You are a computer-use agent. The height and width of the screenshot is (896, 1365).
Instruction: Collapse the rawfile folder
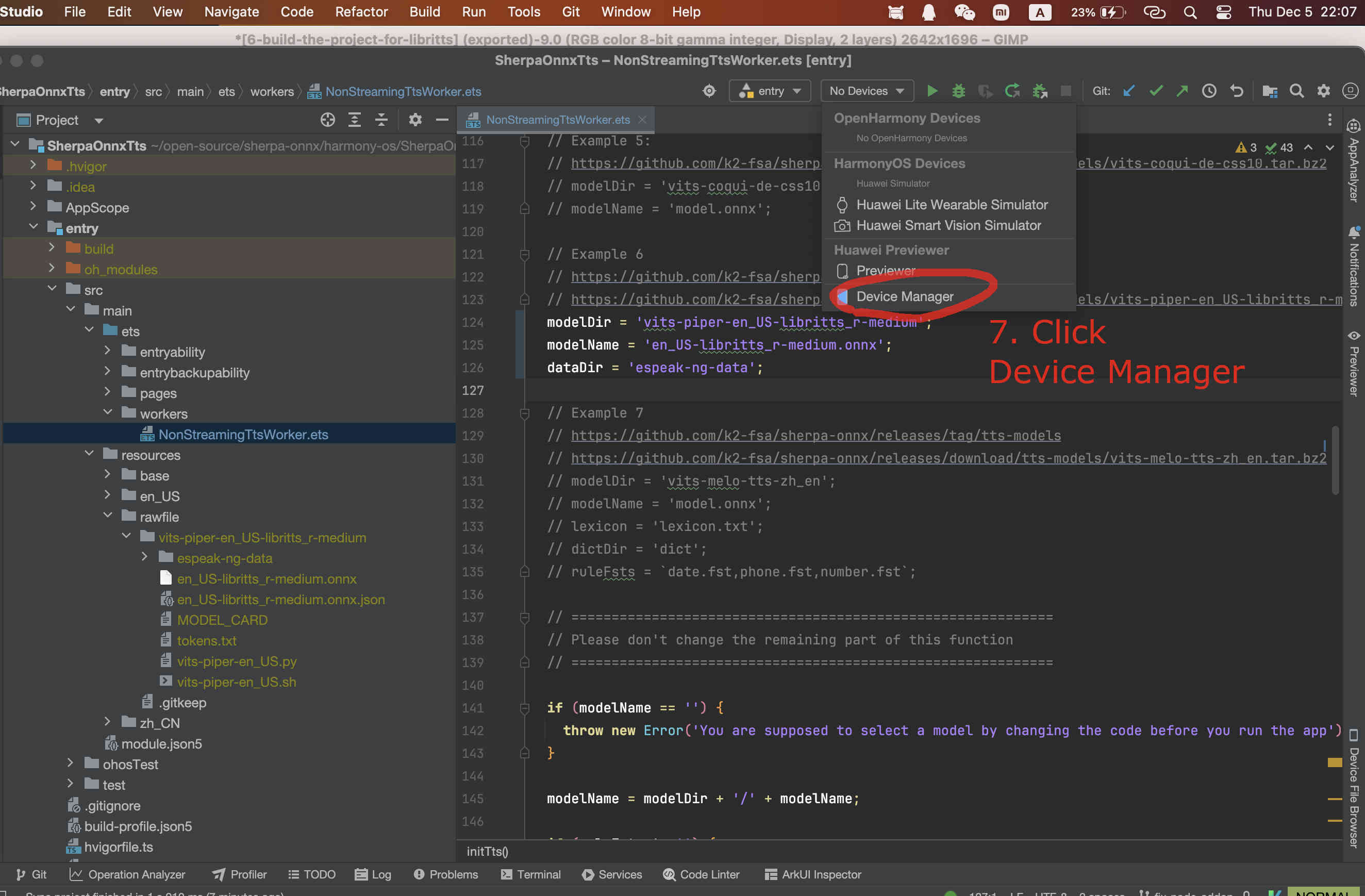coord(107,516)
